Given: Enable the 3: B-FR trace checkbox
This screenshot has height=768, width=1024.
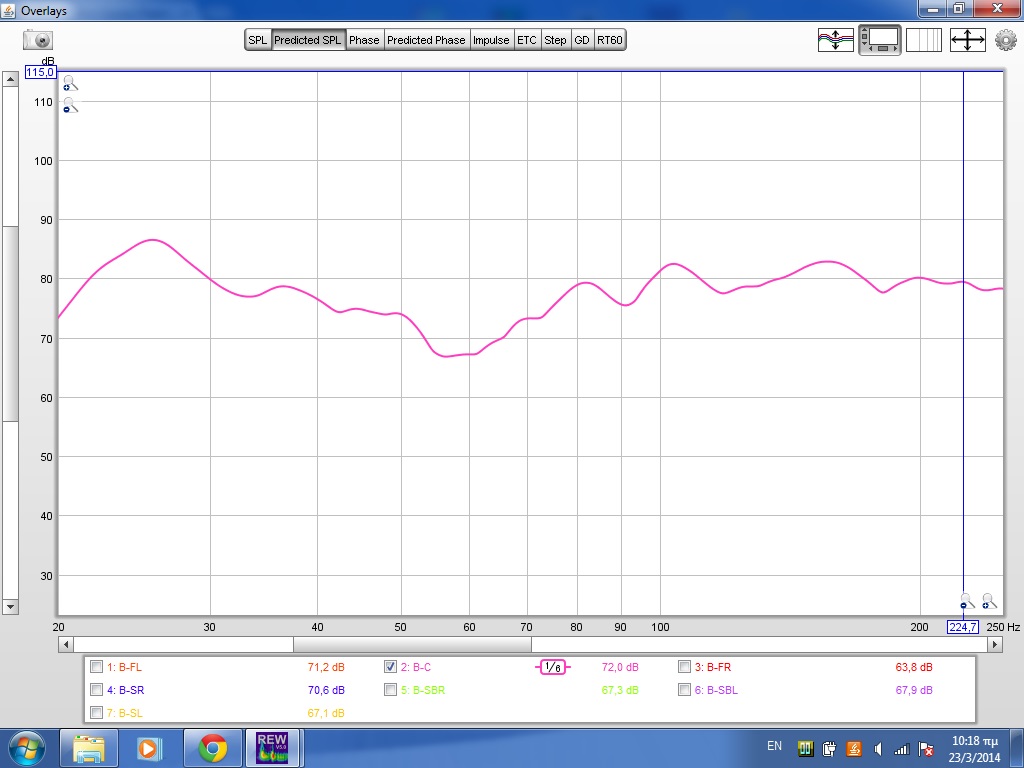Looking at the screenshot, I should (684, 667).
